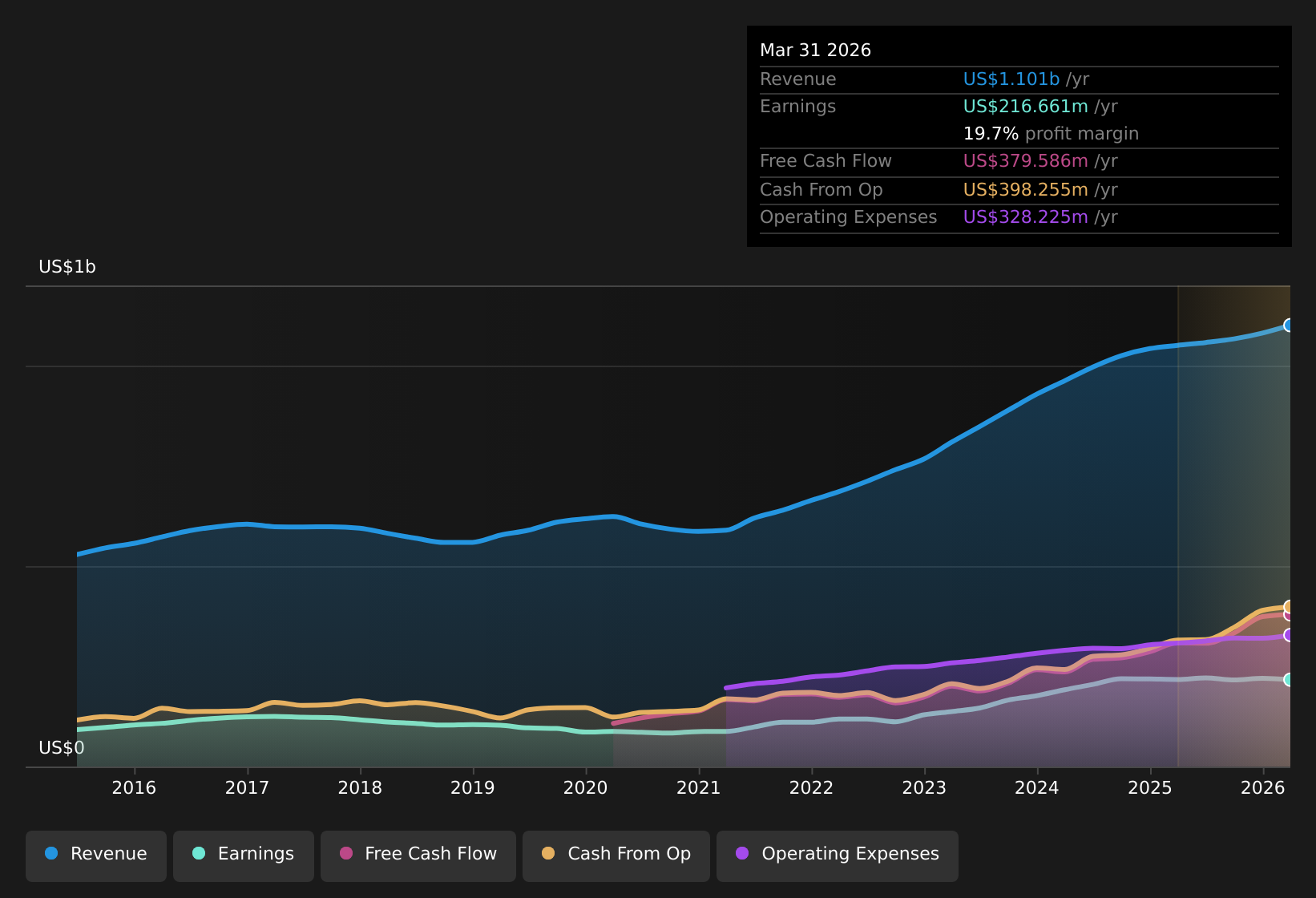Click the Mar 31 2026 tooltip date

coord(815,51)
